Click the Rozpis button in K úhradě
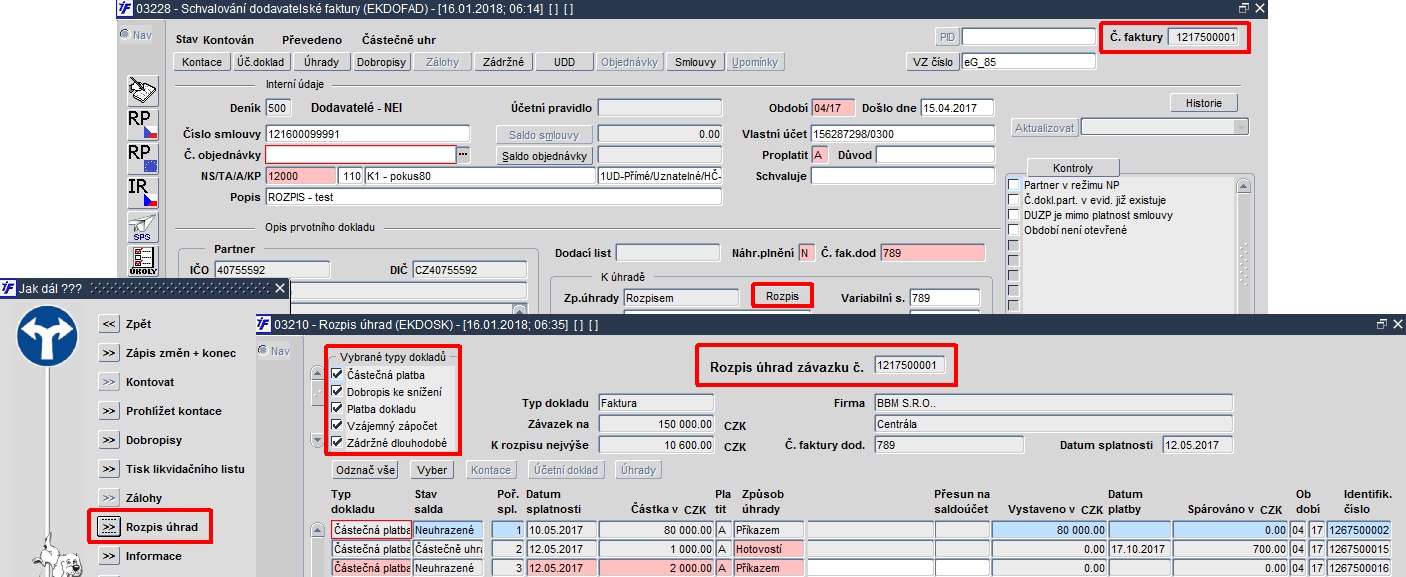Viewport: 1406px width, 577px height. pyautogui.click(x=782, y=296)
